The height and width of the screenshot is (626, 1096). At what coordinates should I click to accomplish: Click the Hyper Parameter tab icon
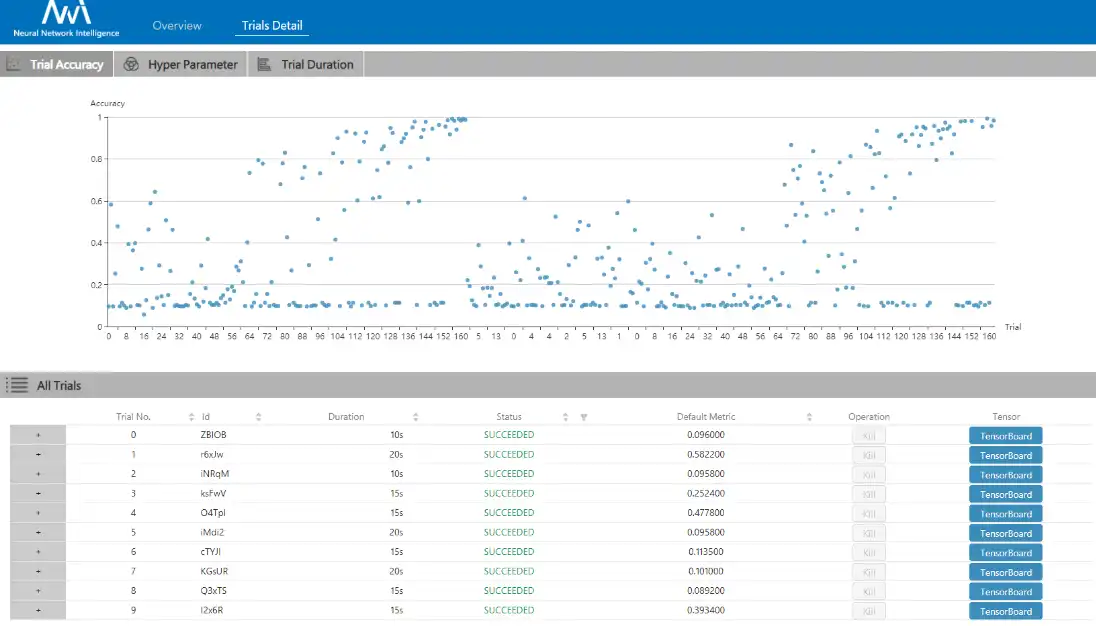point(130,65)
